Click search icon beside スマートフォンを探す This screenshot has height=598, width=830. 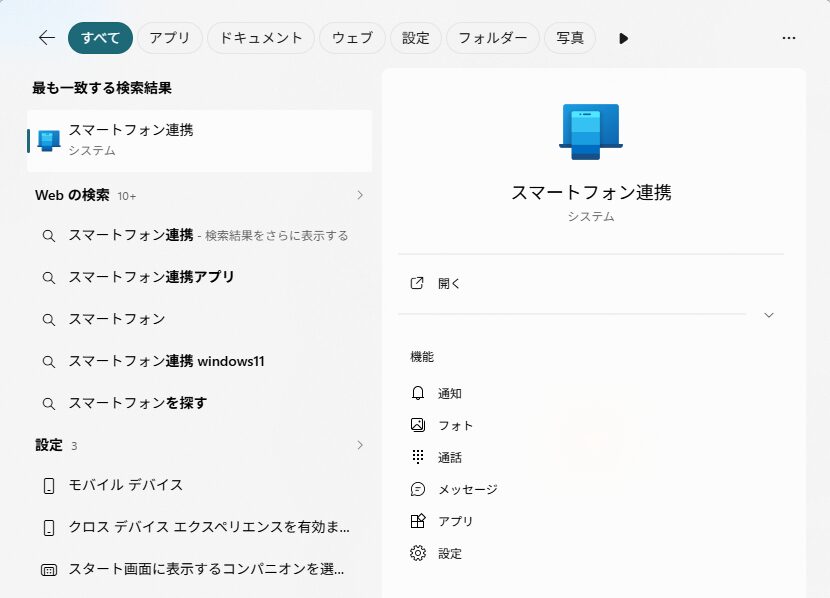(49, 404)
